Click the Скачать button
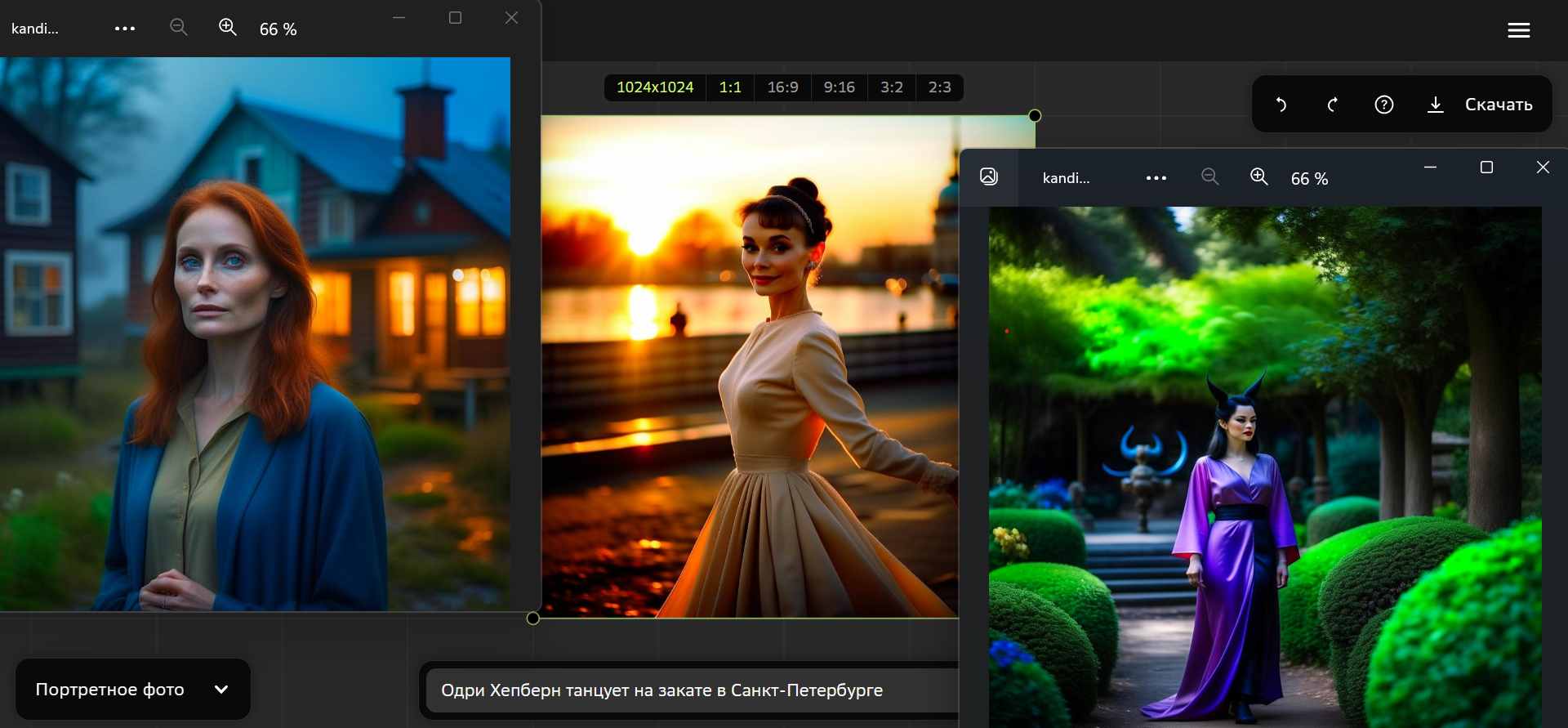The height and width of the screenshot is (728, 1568). pos(1498,105)
